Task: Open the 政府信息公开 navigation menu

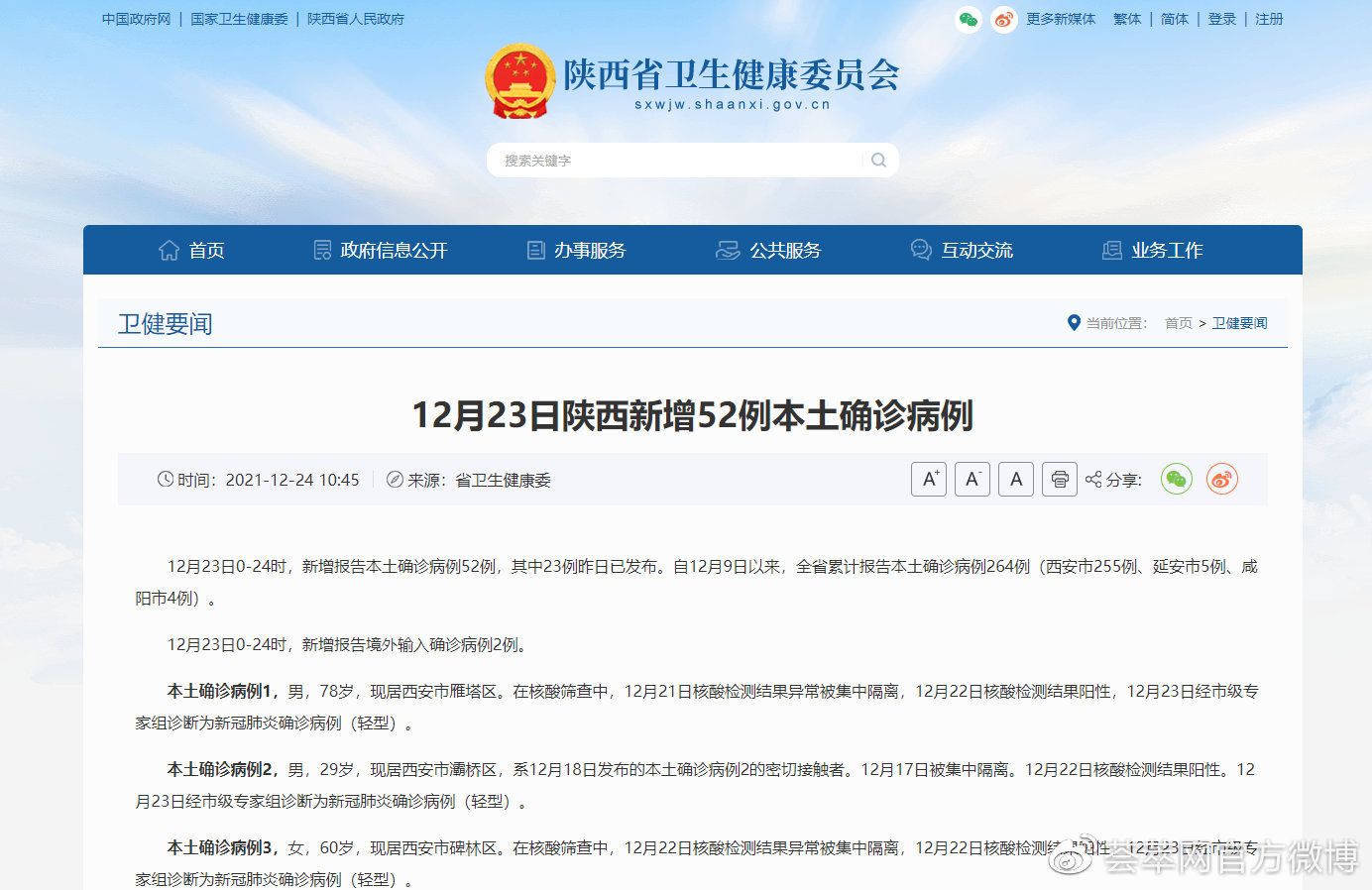Action: (395, 250)
